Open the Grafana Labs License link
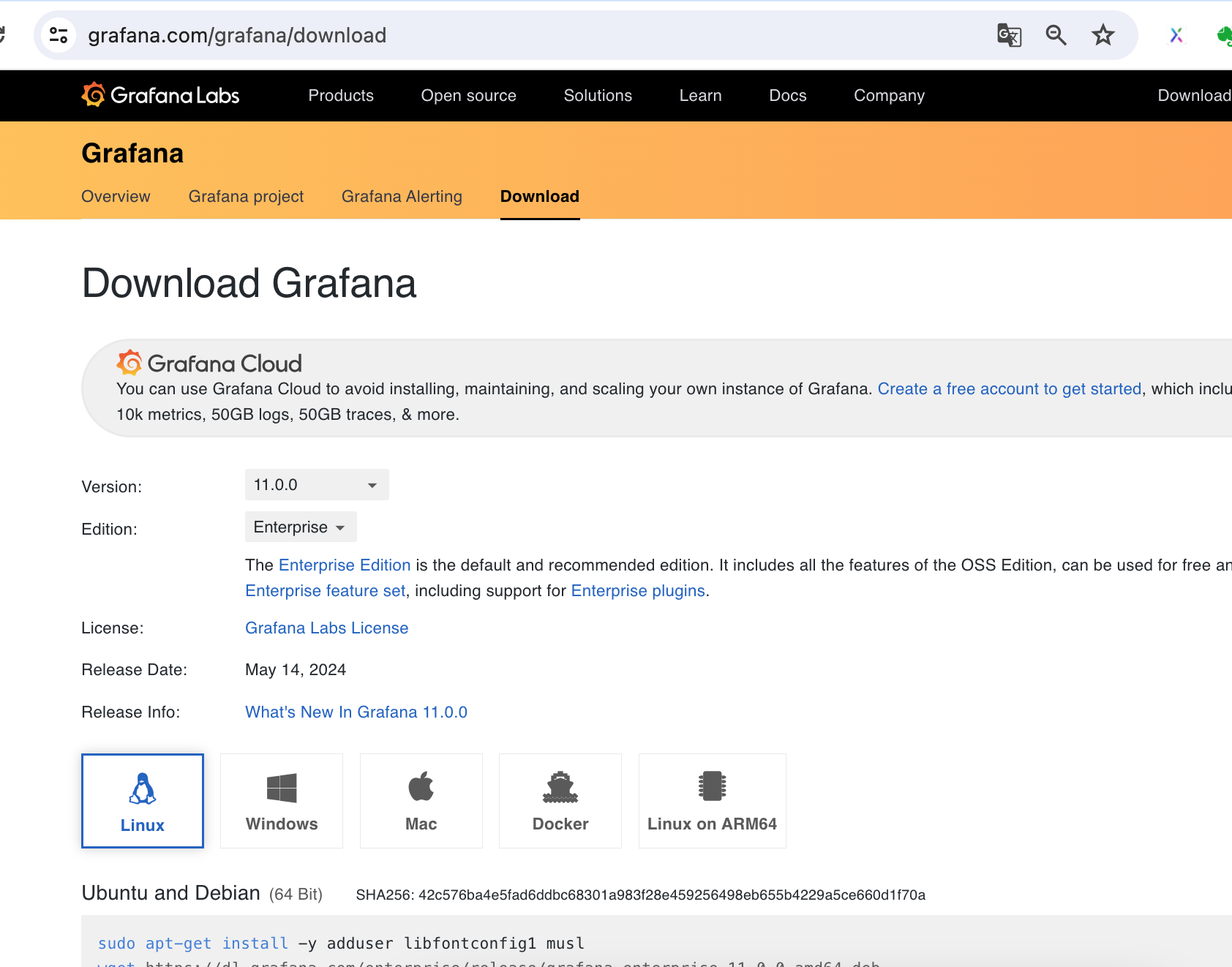The height and width of the screenshot is (967, 1232). coord(327,628)
